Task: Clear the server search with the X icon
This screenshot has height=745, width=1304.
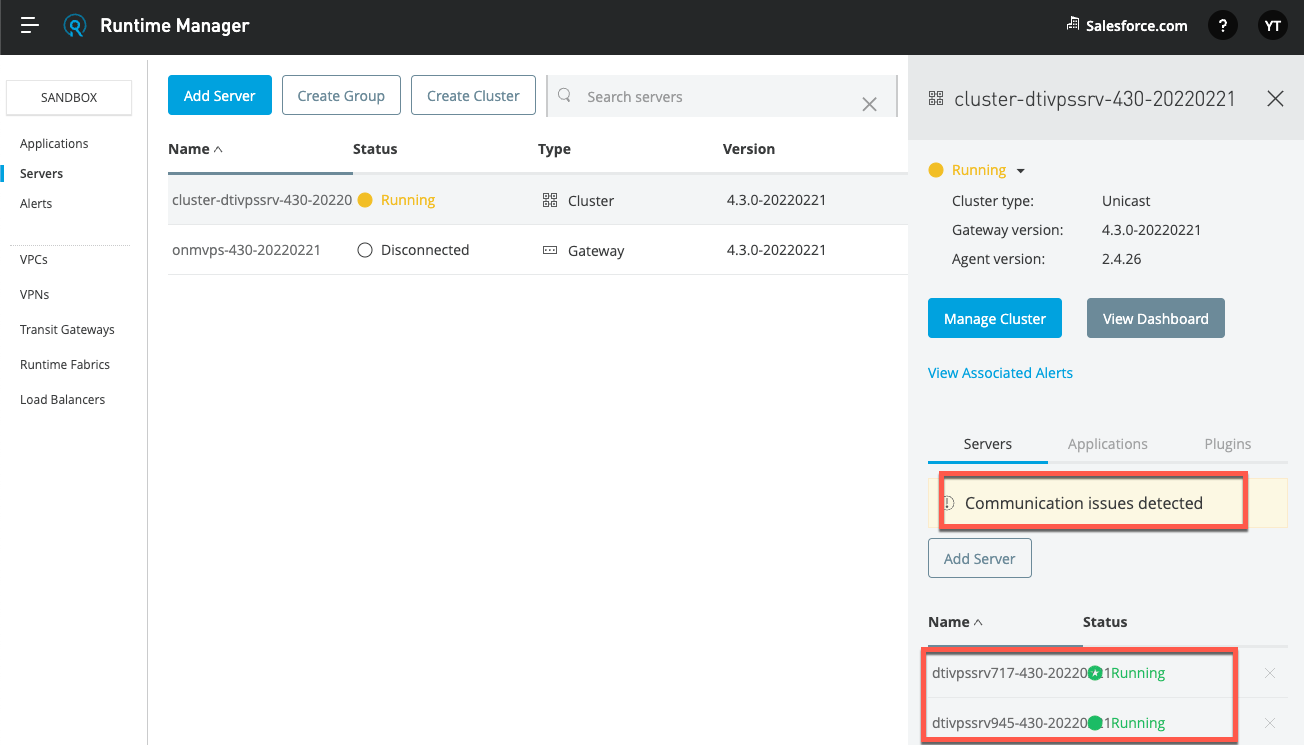Action: coord(869,102)
